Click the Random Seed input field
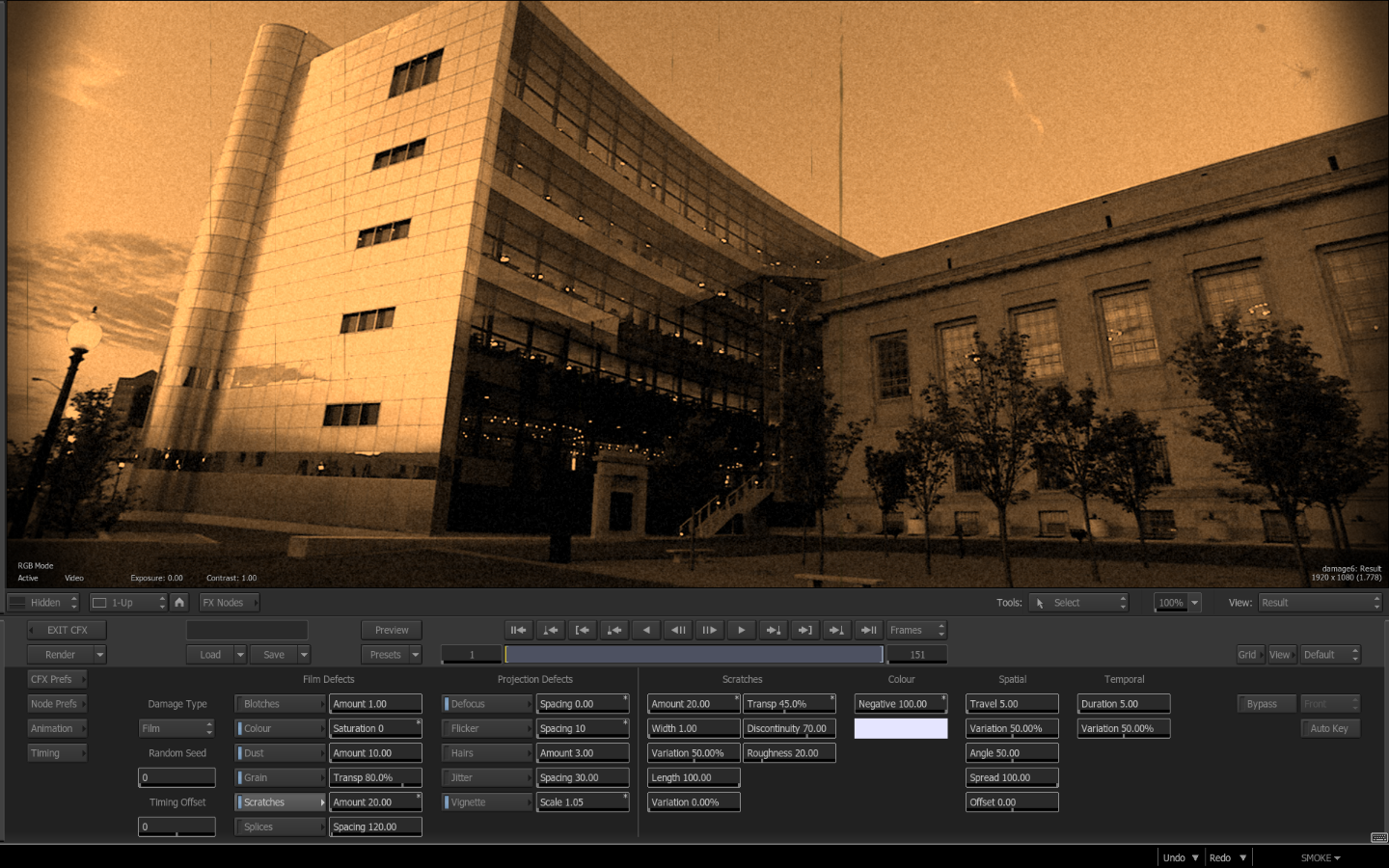The height and width of the screenshot is (868, 1389). point(177,777)
